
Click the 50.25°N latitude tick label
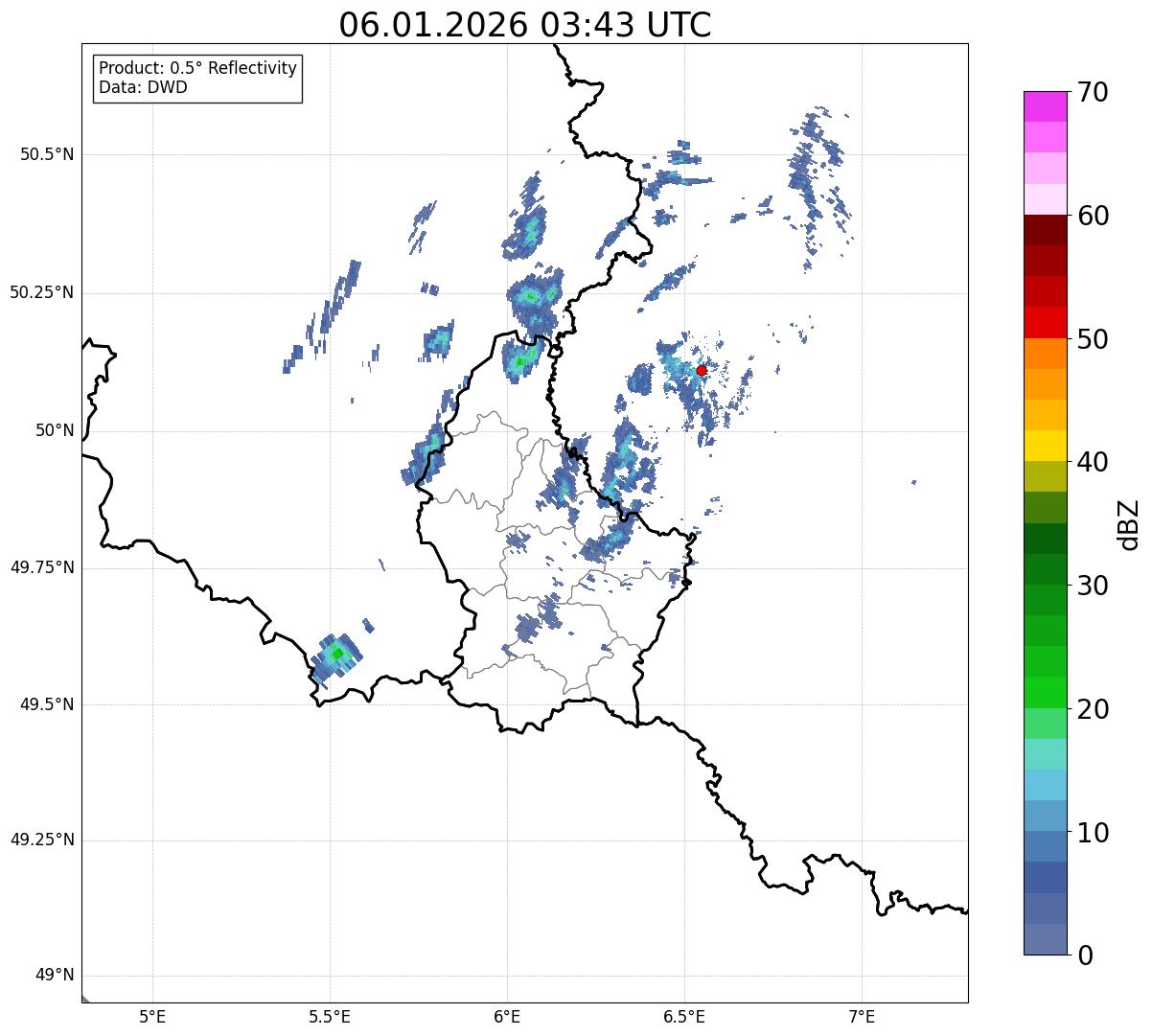42,292
